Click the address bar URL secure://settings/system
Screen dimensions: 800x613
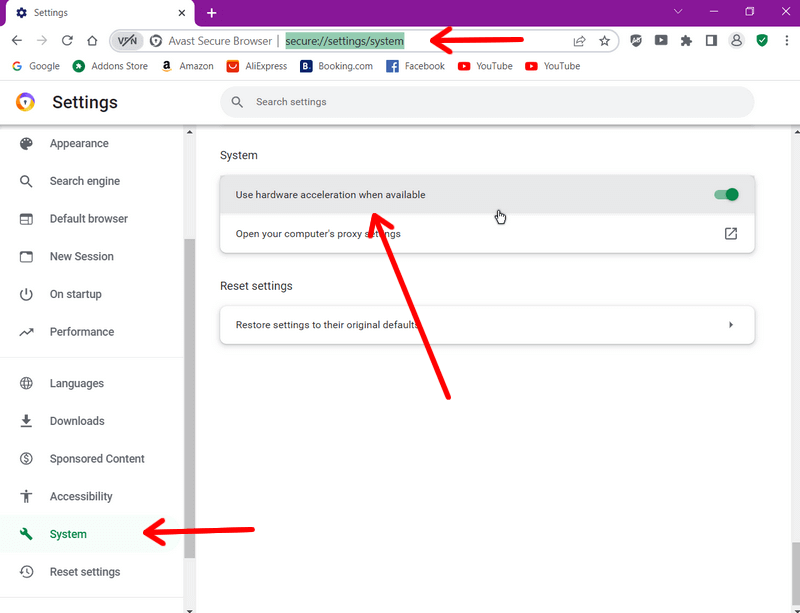[x=344, y=41]
